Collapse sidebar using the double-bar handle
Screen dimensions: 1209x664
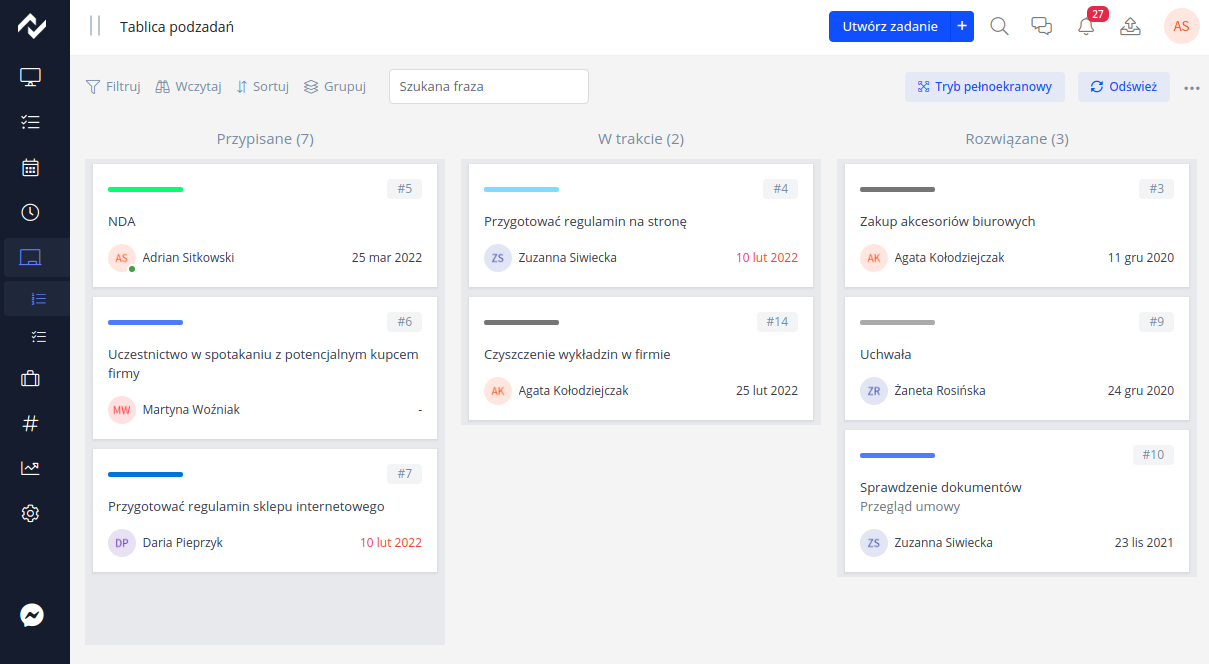pyautogui.click(x=95, y=26)
